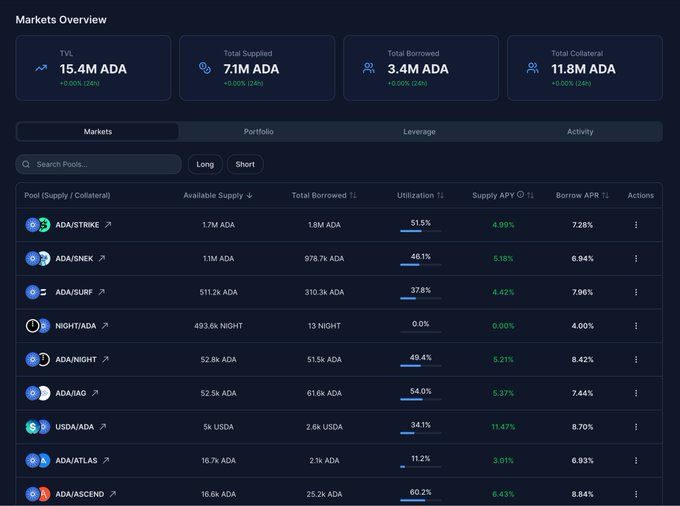Focus the Search Pools input field

[x=98, y=164]
